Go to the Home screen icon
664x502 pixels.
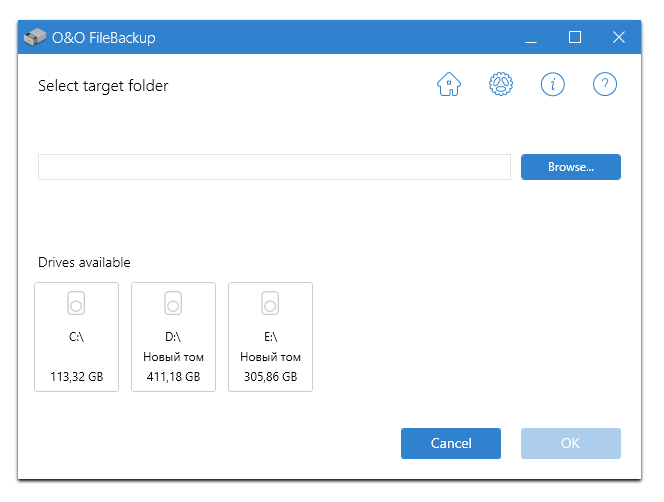pos(449,84)
